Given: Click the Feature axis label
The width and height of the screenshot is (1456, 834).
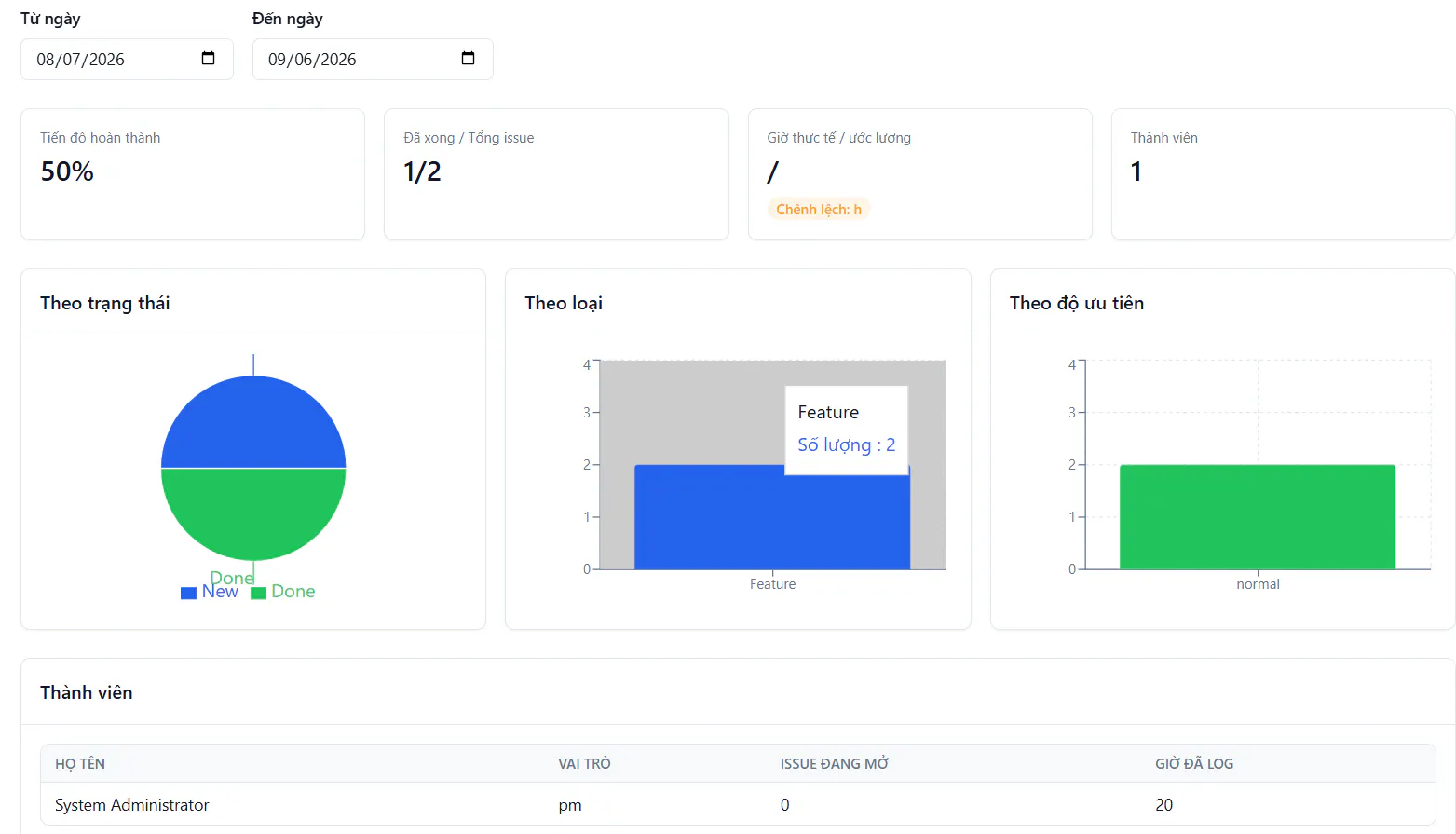Looking at the screenshot, I should pyautogui.click(x=772, y=584).
